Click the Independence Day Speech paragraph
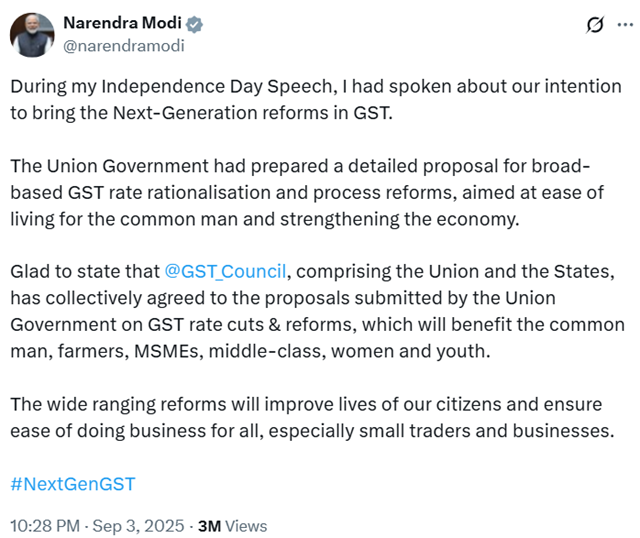The image size is (640, 538). click(x=316, y=100)
